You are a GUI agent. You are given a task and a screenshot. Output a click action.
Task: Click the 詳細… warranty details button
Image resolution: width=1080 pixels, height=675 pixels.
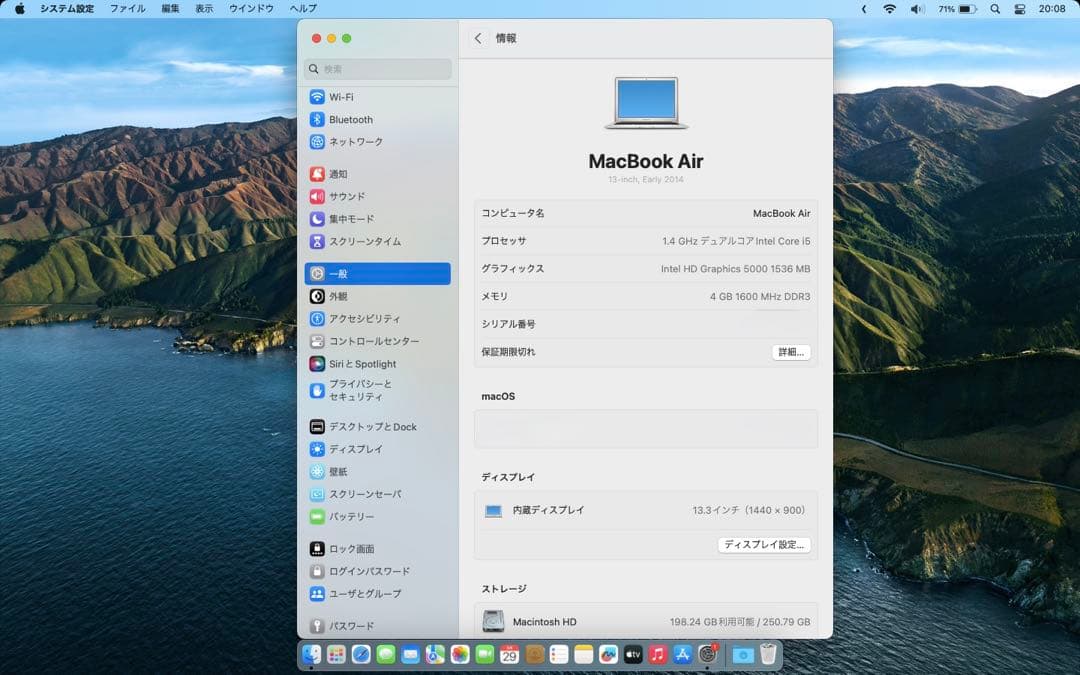point(791,352)
